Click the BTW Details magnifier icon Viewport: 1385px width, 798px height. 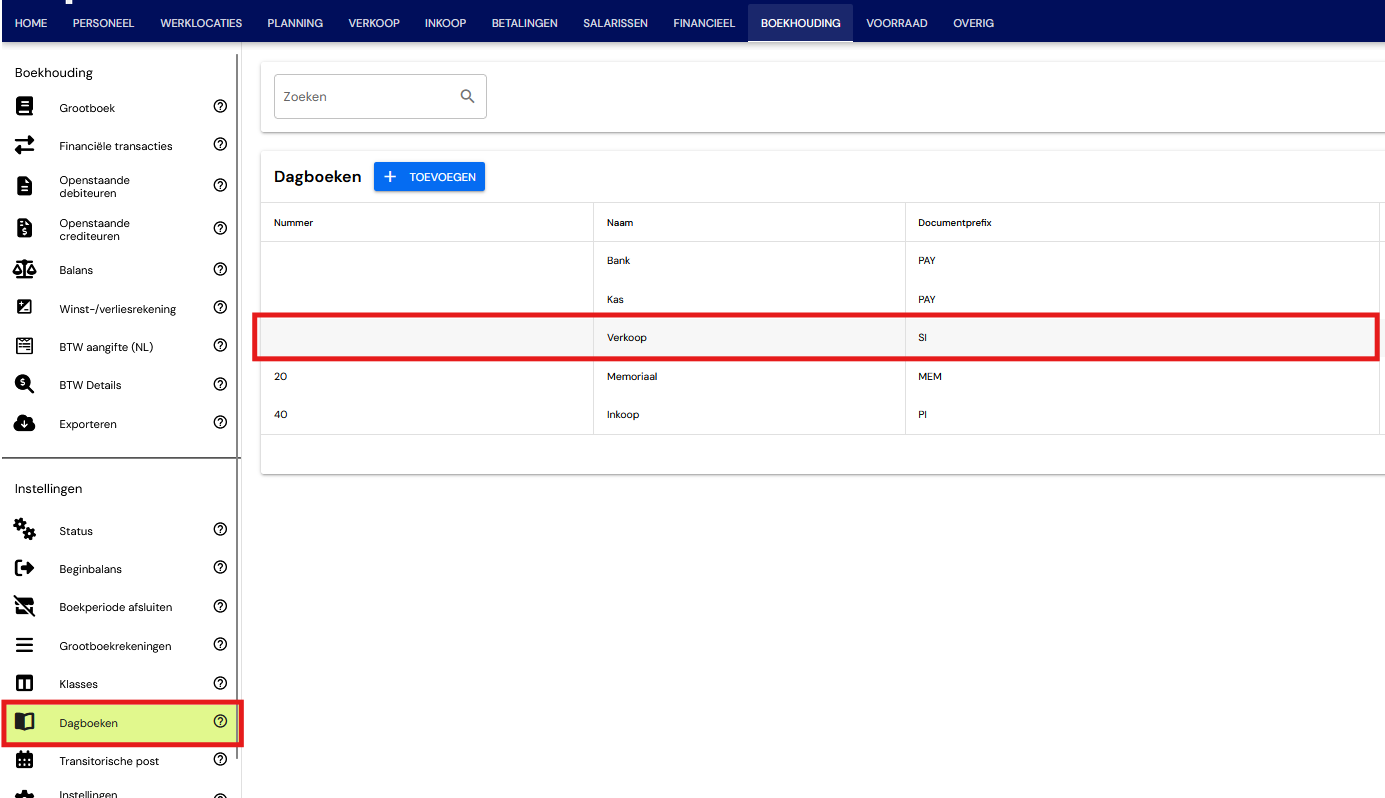(x=24, y=384)
